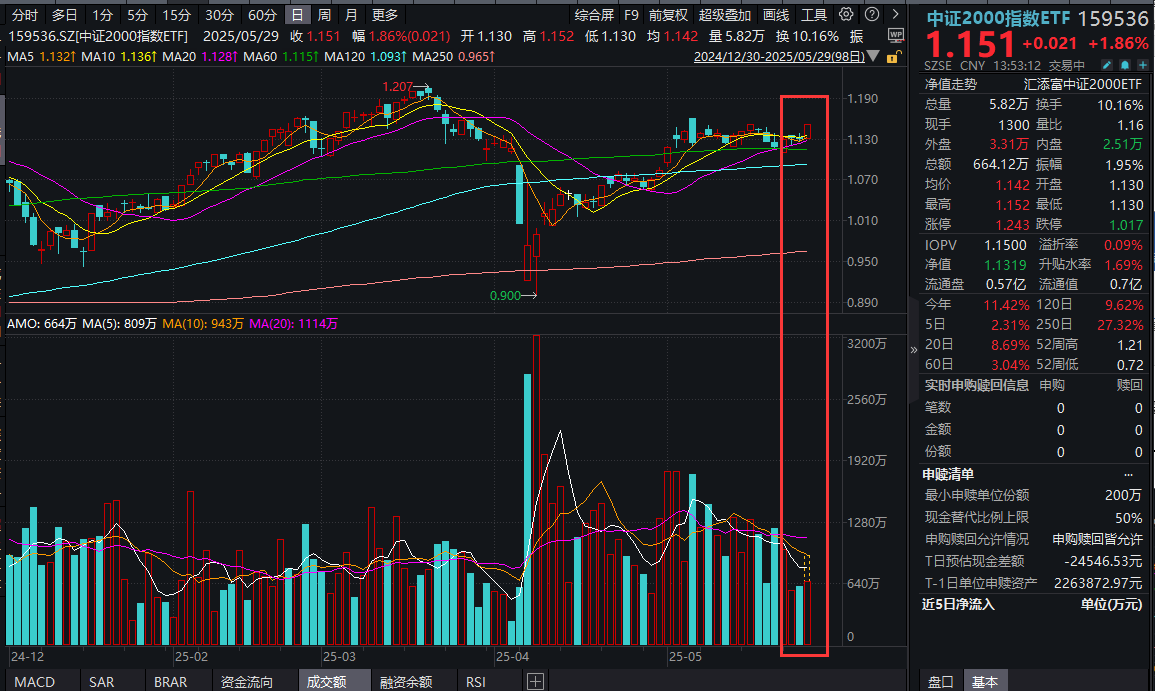This screenshot has width=1155, height=691.
Task: Set a price alert via the bell icon
Action: (1124, 65)
